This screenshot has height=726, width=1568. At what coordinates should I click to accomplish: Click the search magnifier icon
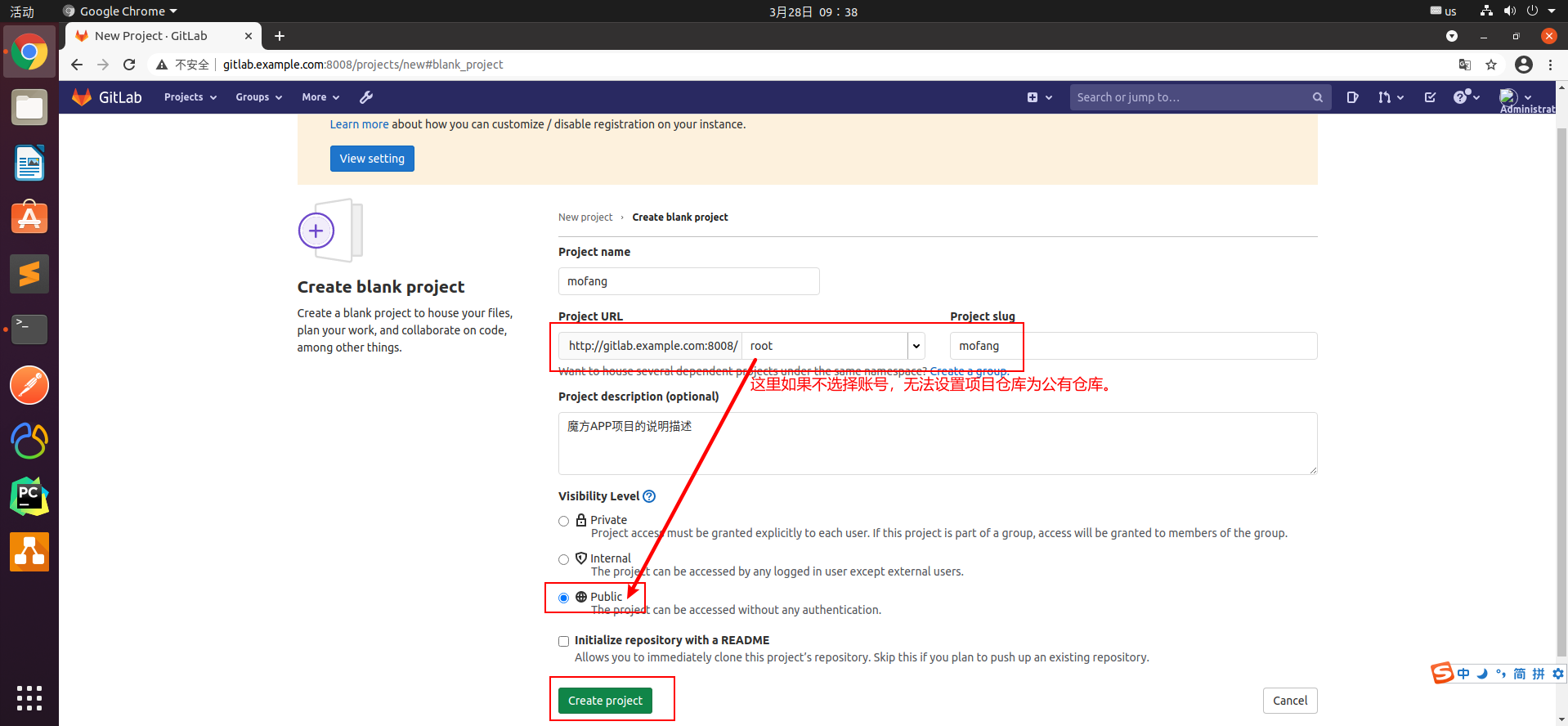pyautogui.click(x=1317, y=97)
